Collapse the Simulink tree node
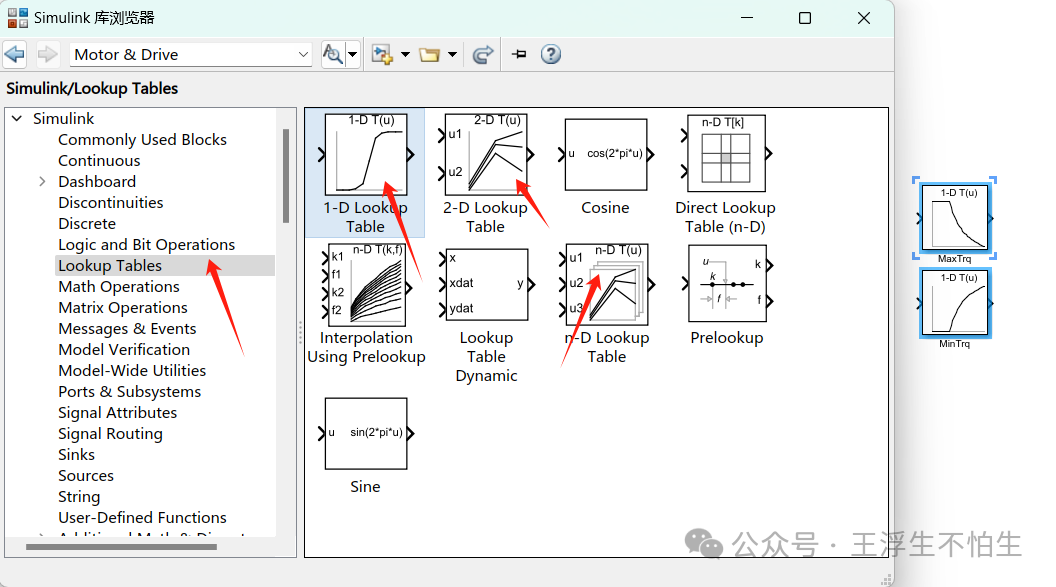 [18, 118]
